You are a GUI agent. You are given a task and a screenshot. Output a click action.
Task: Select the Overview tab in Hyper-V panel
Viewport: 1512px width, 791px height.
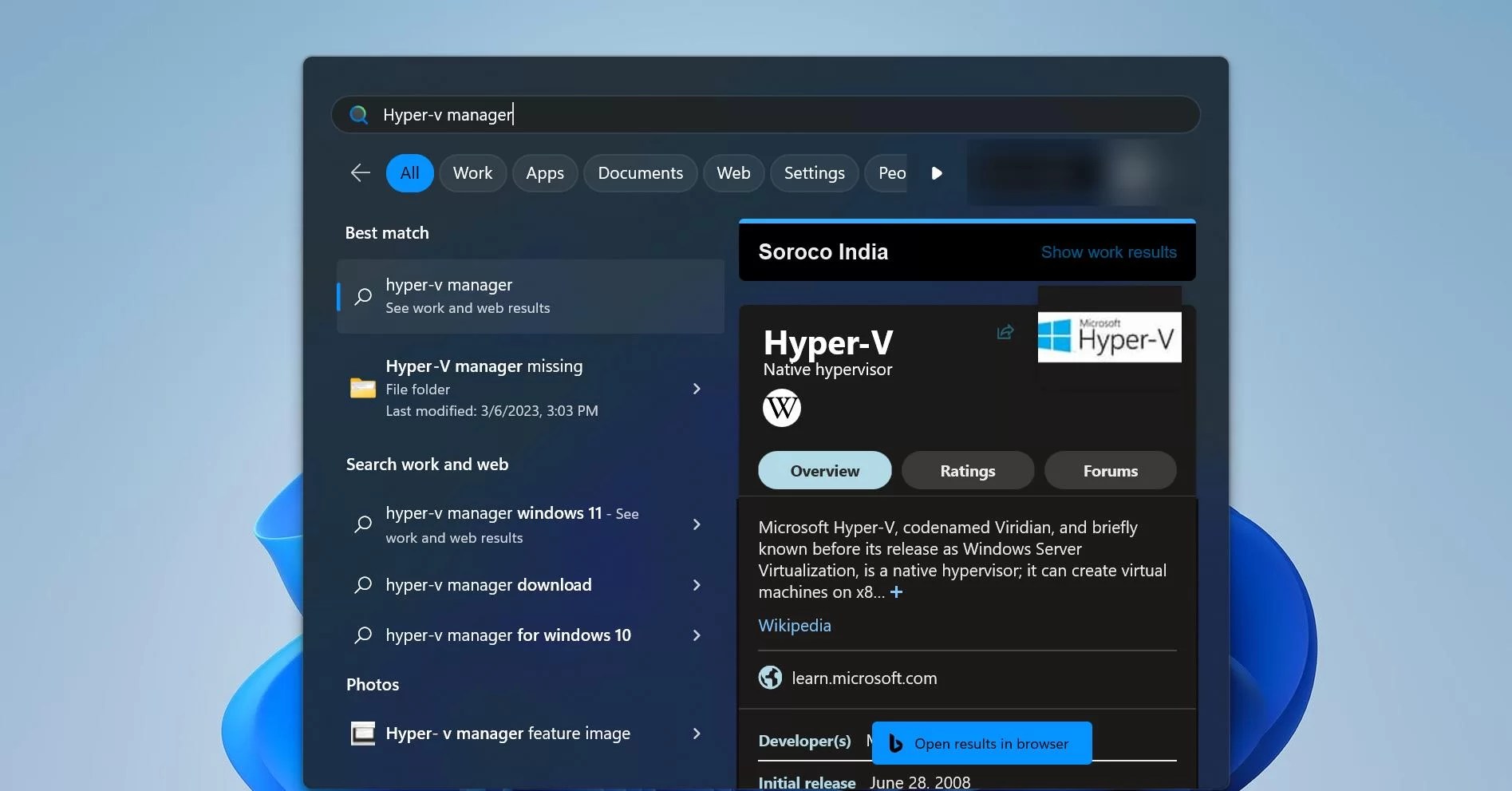coord(825,471)
